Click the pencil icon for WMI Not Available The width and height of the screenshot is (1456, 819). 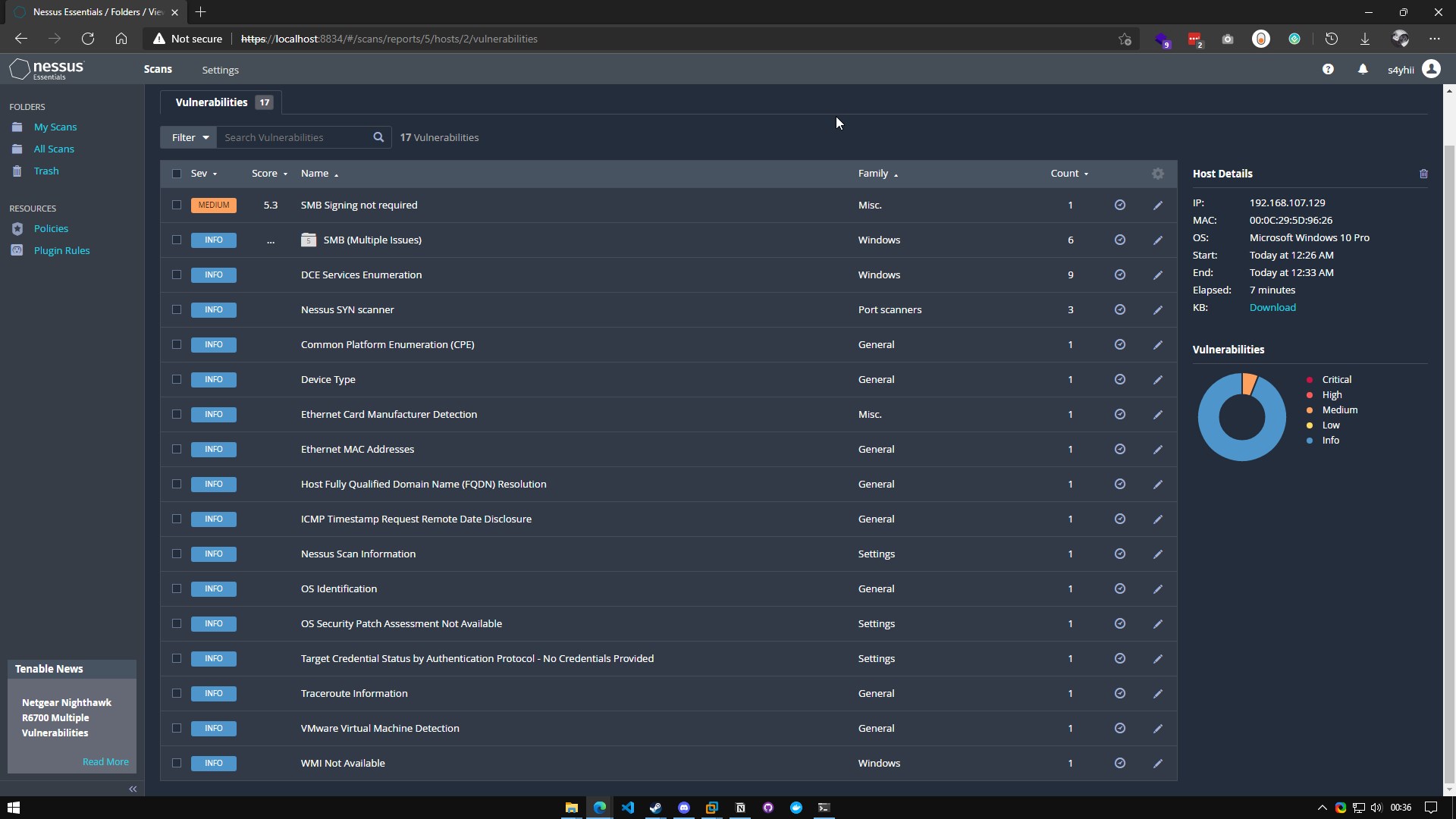(1157, 764)
